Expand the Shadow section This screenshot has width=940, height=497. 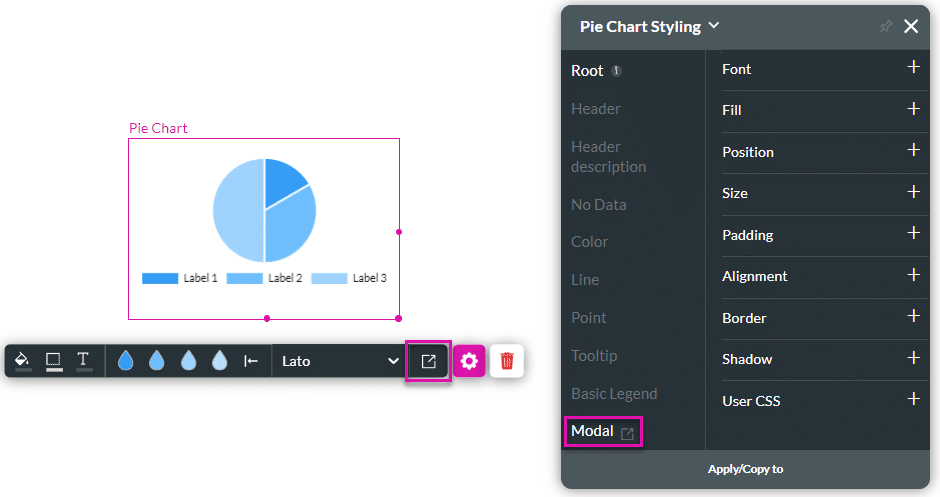(913, 358)
